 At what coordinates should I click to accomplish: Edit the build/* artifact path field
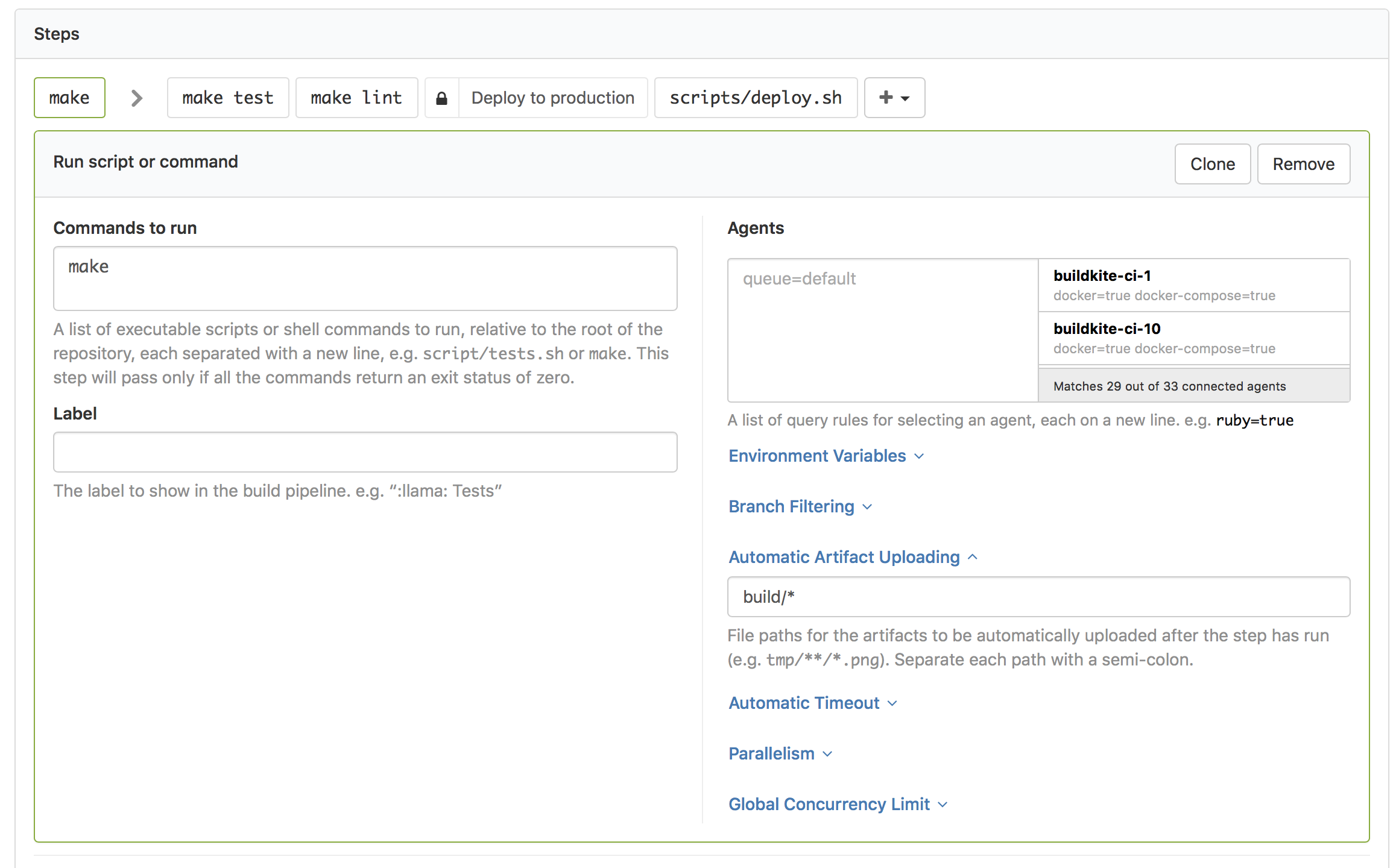1038,597
